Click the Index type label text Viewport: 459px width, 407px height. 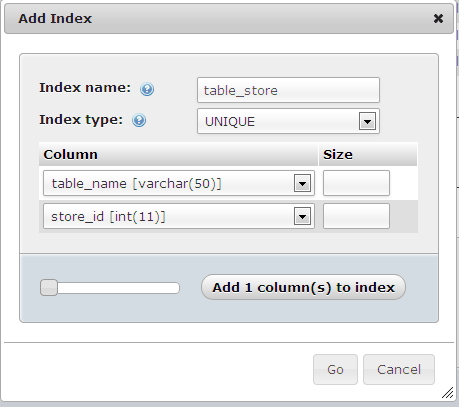click(x=81, y=120)
